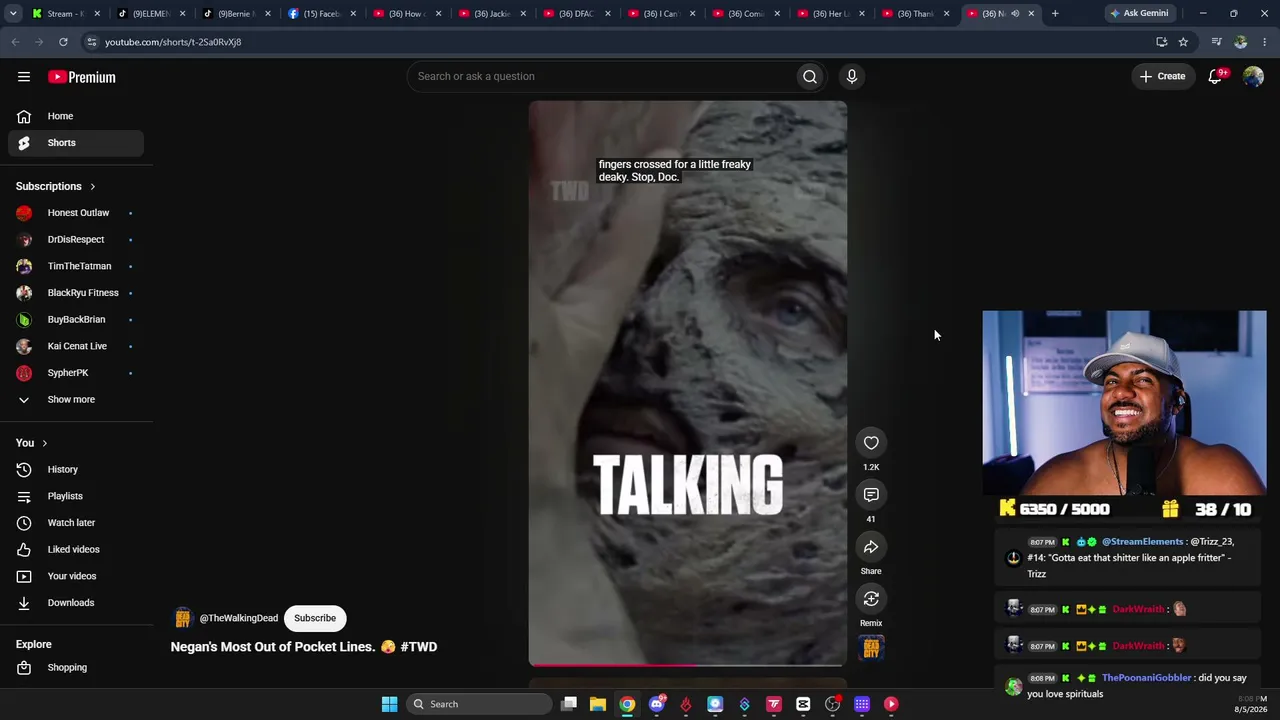The height and width of the screenshot is (720, 1280).
Task: Click the search magnifier button
Action: pos(810,76)
